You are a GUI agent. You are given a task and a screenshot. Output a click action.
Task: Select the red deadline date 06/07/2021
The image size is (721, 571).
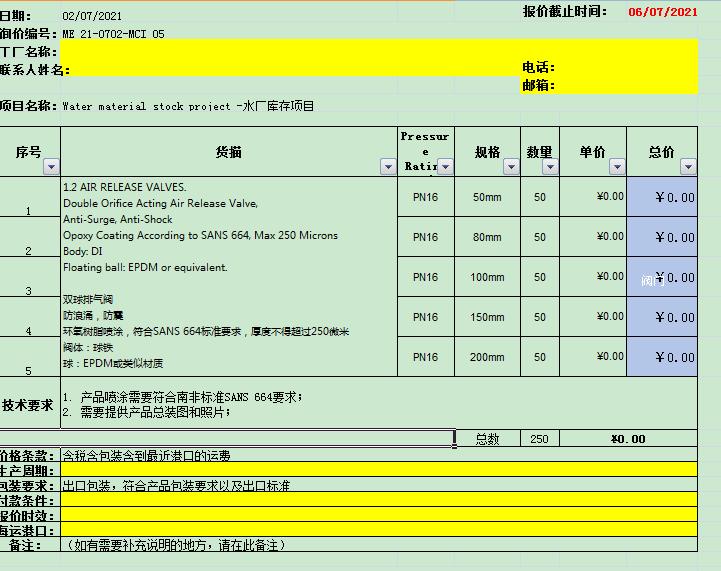663,12
